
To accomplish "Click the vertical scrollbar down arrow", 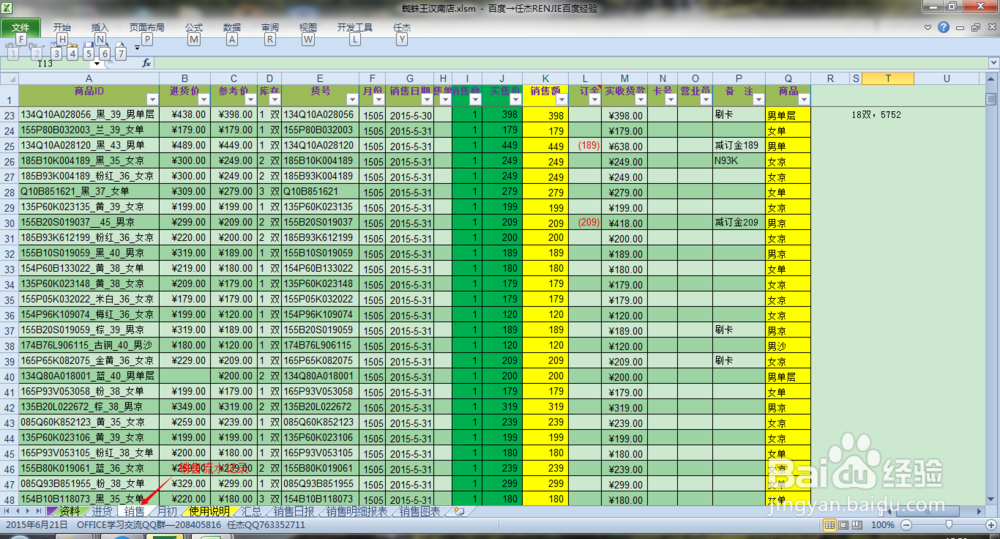I will point(990,499).
